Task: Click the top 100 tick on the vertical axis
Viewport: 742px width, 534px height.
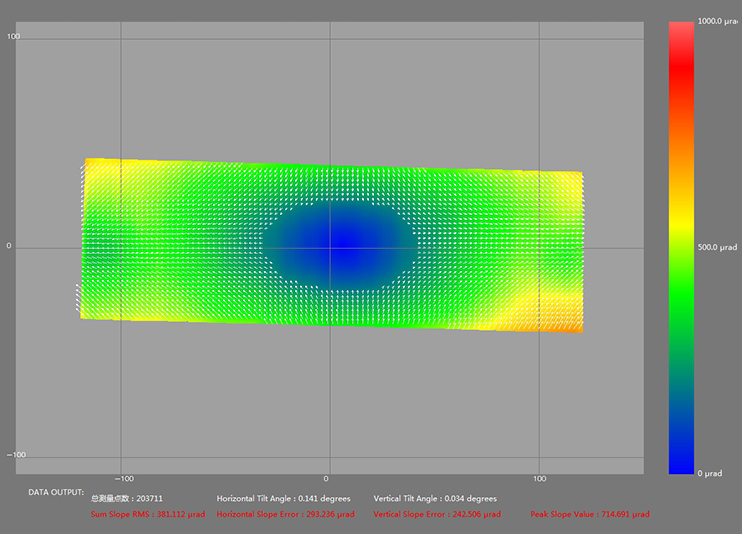Action: (x=14, y=37)
